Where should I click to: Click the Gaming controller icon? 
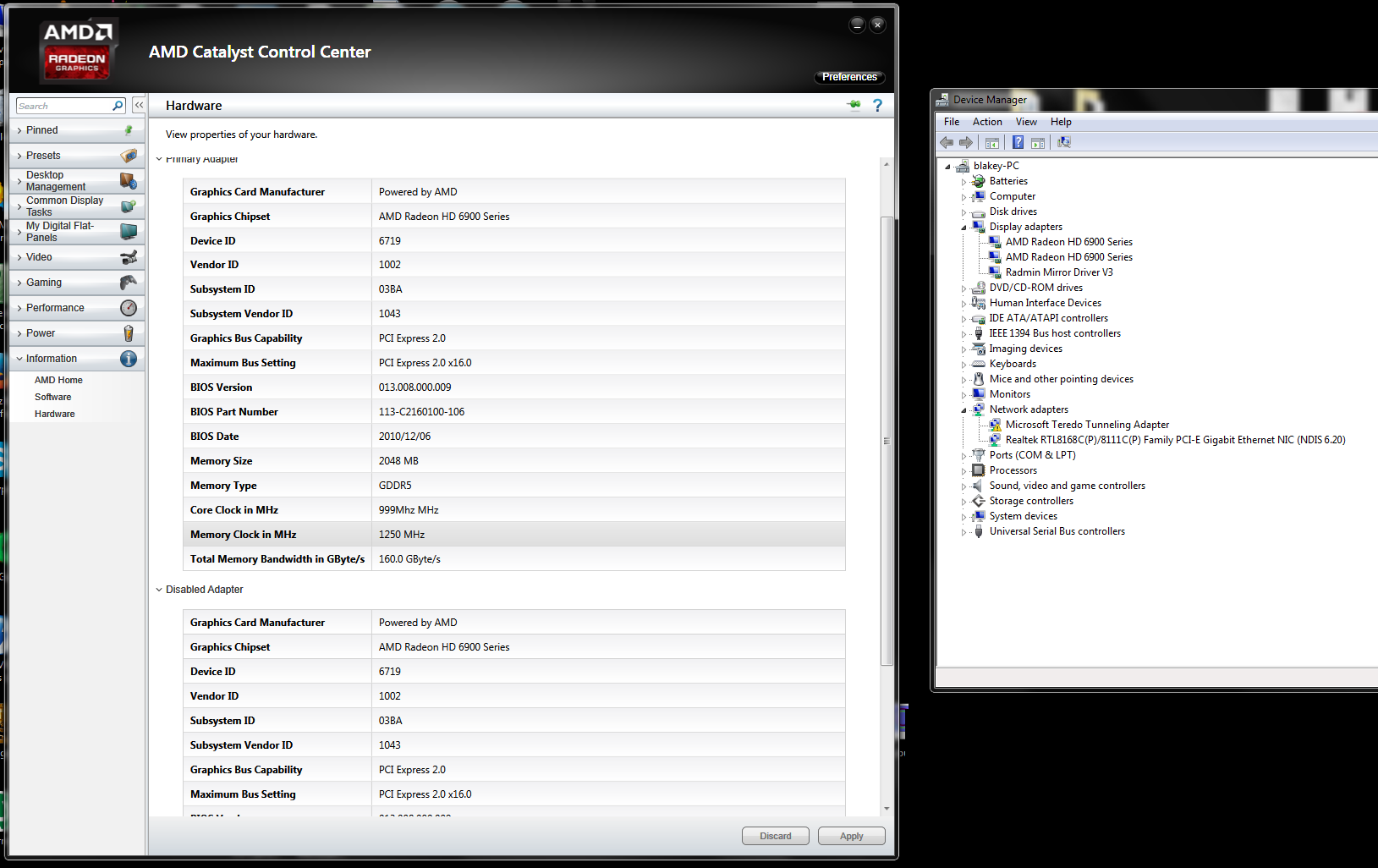129,283
